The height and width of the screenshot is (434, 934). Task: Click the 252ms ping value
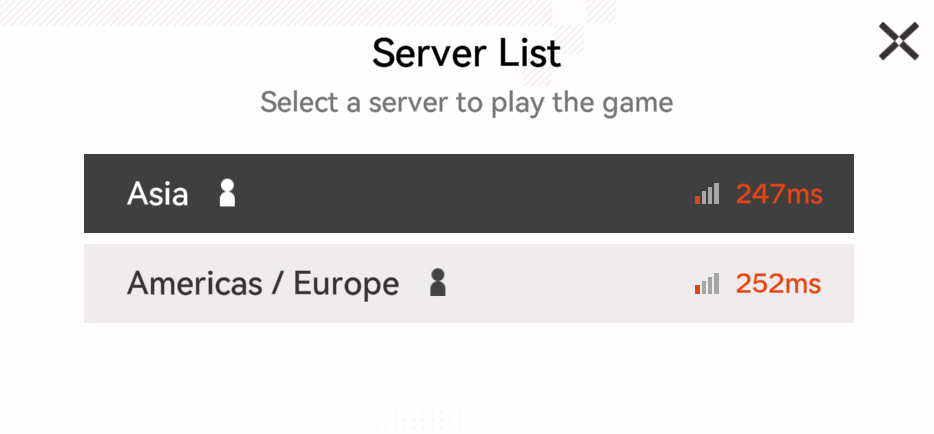[x=778, y=285]
